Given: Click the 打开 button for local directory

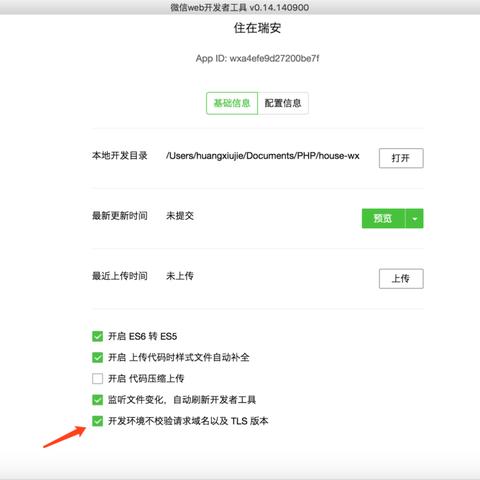Looking at the screenshot, I should 401,158.
